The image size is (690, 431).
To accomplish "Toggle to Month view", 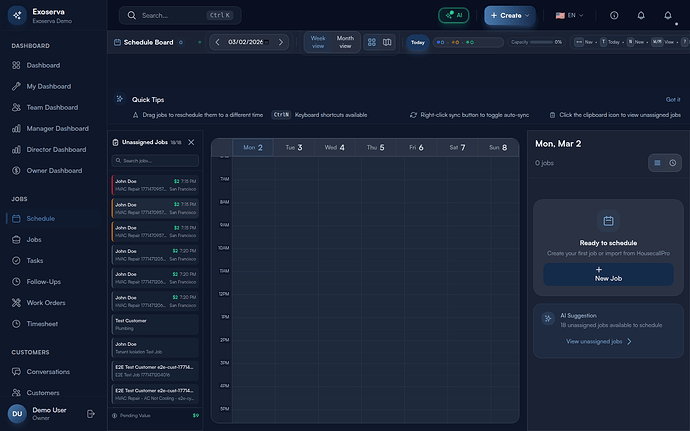I will pos(345,42).
